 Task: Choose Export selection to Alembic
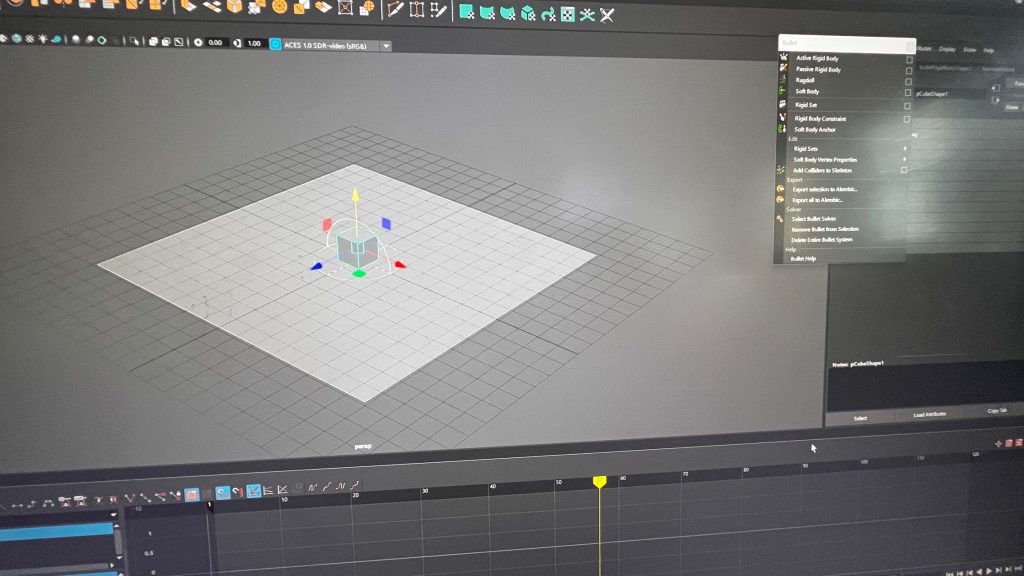825,189
